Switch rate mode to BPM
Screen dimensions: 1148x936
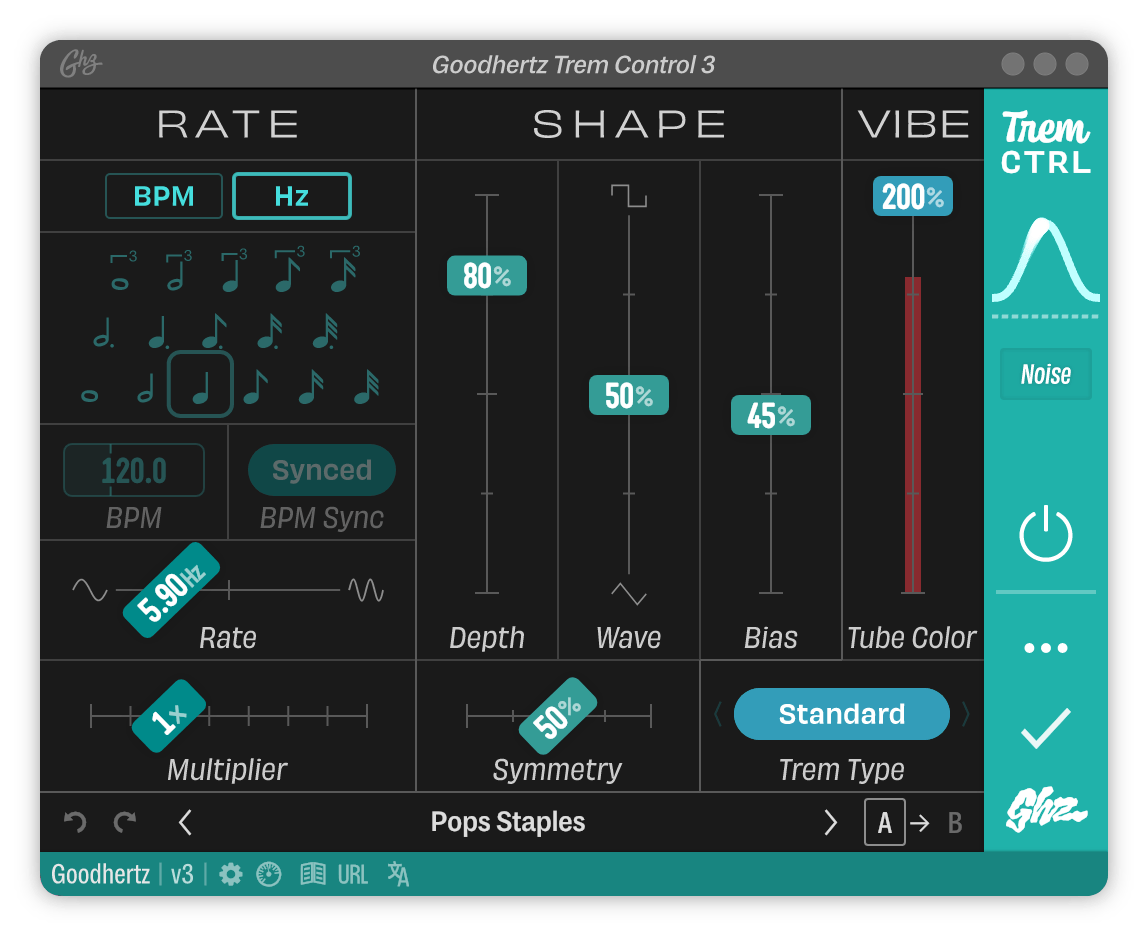tap(164, 196)
